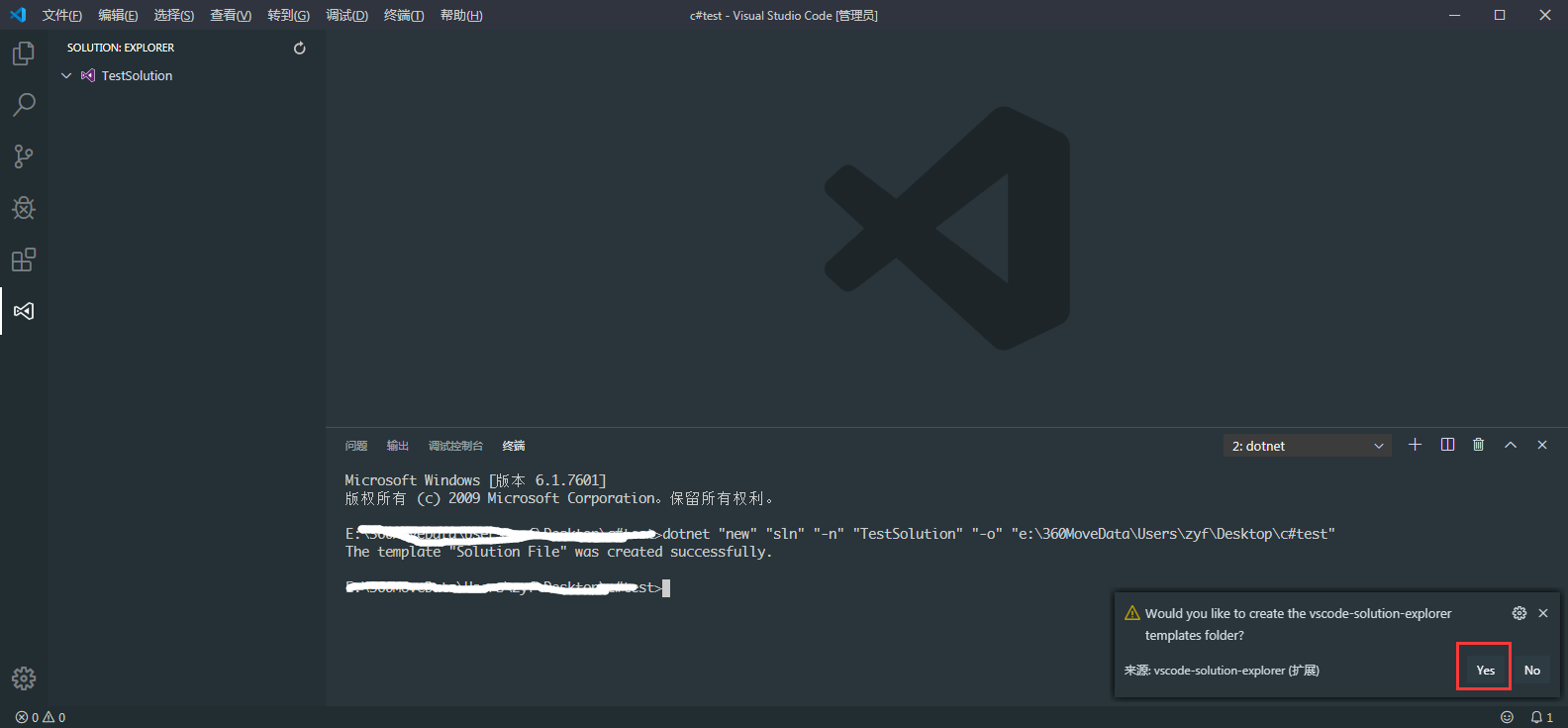Click the errors and warnings count in the status bar
Screen dimensions: 1568x728
[x=41, y=717]
